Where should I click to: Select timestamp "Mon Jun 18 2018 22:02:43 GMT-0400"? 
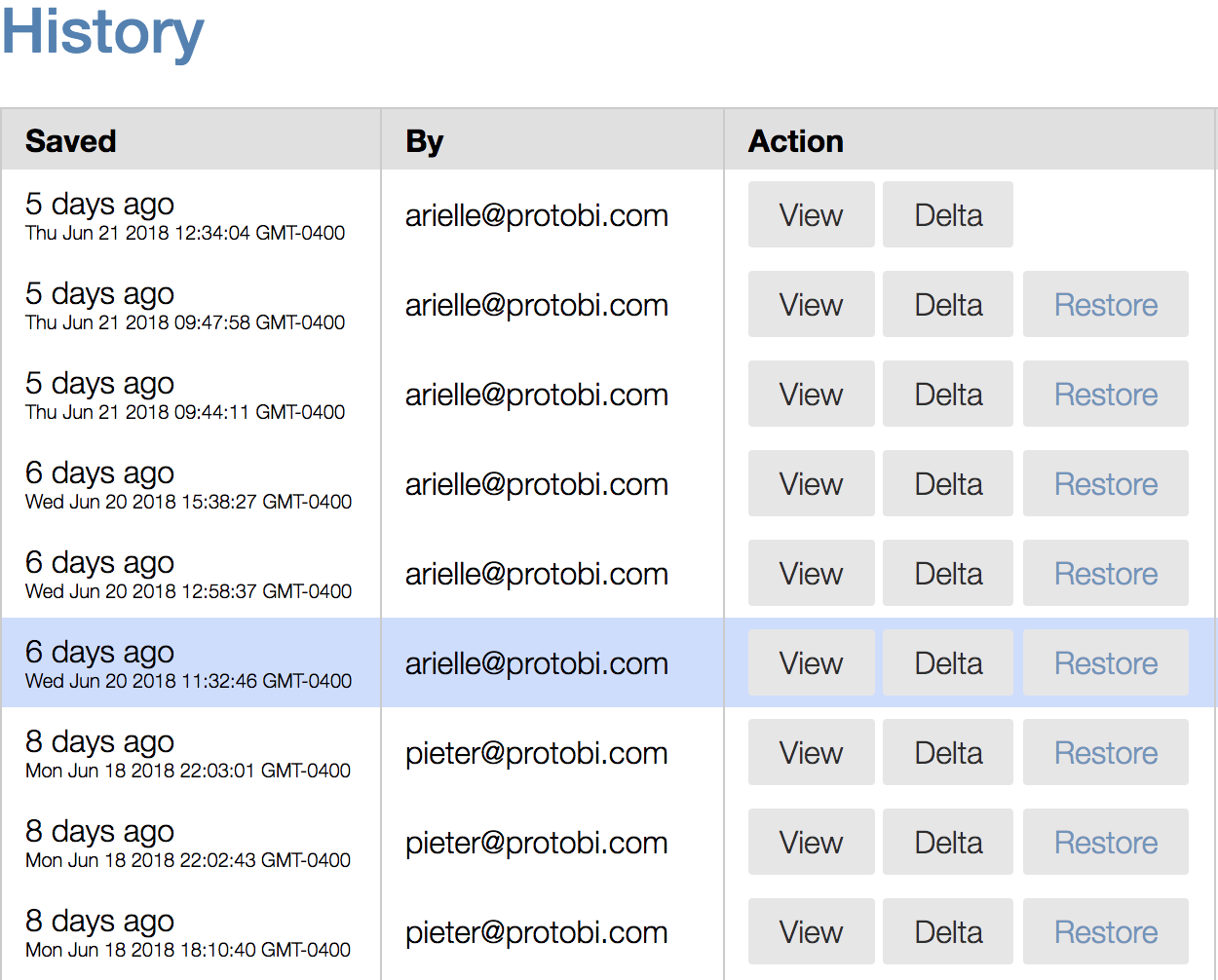pos(188,860)
